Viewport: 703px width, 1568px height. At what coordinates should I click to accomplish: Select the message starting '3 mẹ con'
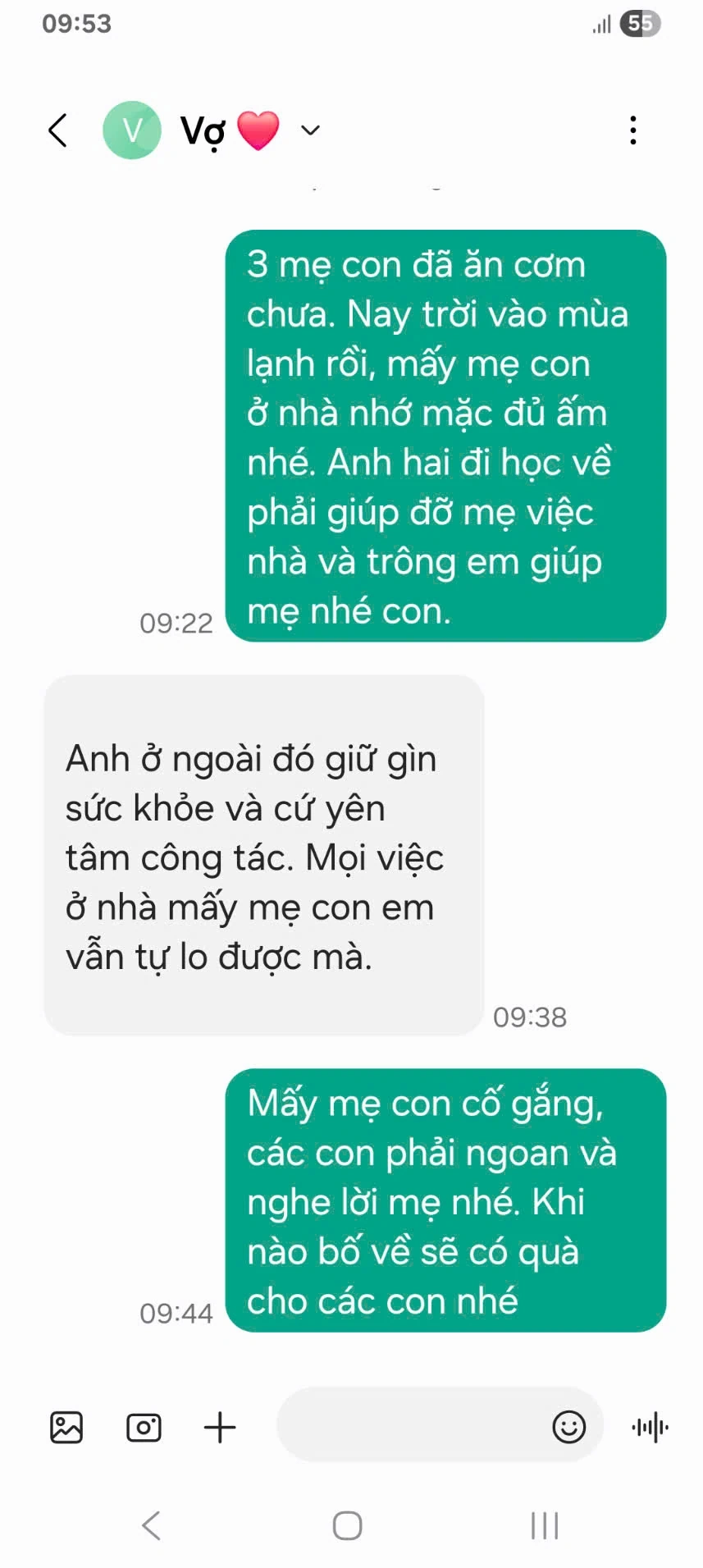coord(445,436)
